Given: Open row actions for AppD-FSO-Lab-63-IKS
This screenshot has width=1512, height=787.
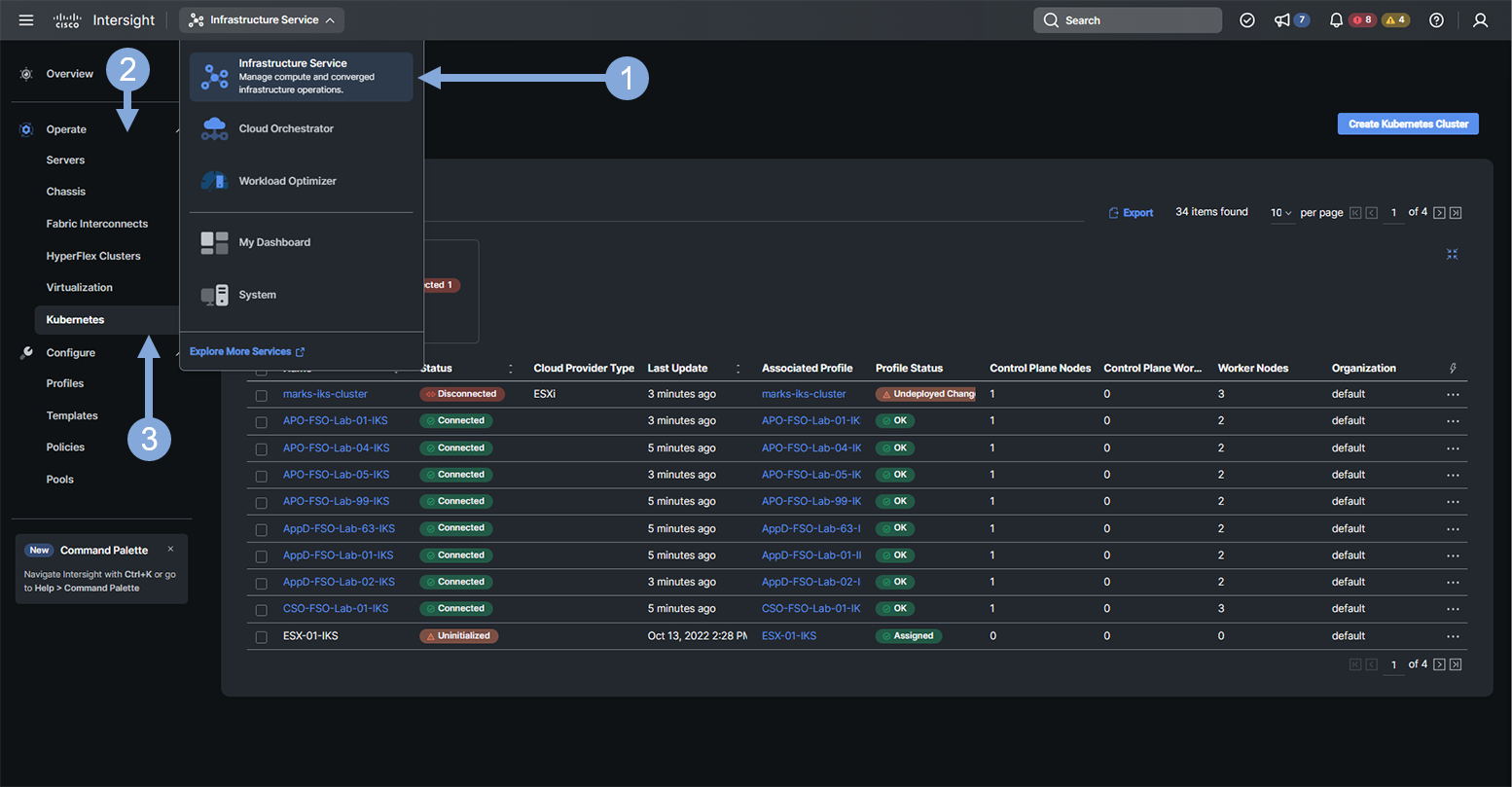Looking at the screenshot, I should [x=1453, y=529].
